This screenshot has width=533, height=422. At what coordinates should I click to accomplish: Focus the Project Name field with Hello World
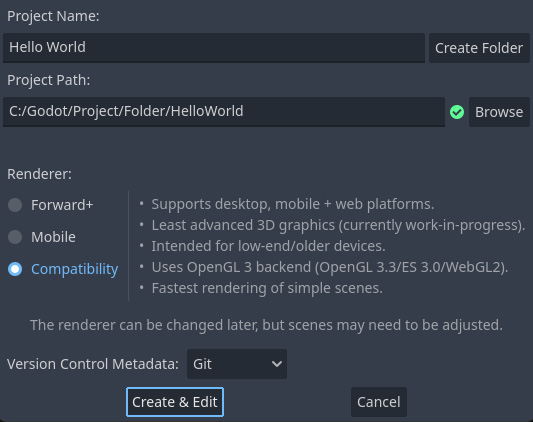click(x=214, y=48)
